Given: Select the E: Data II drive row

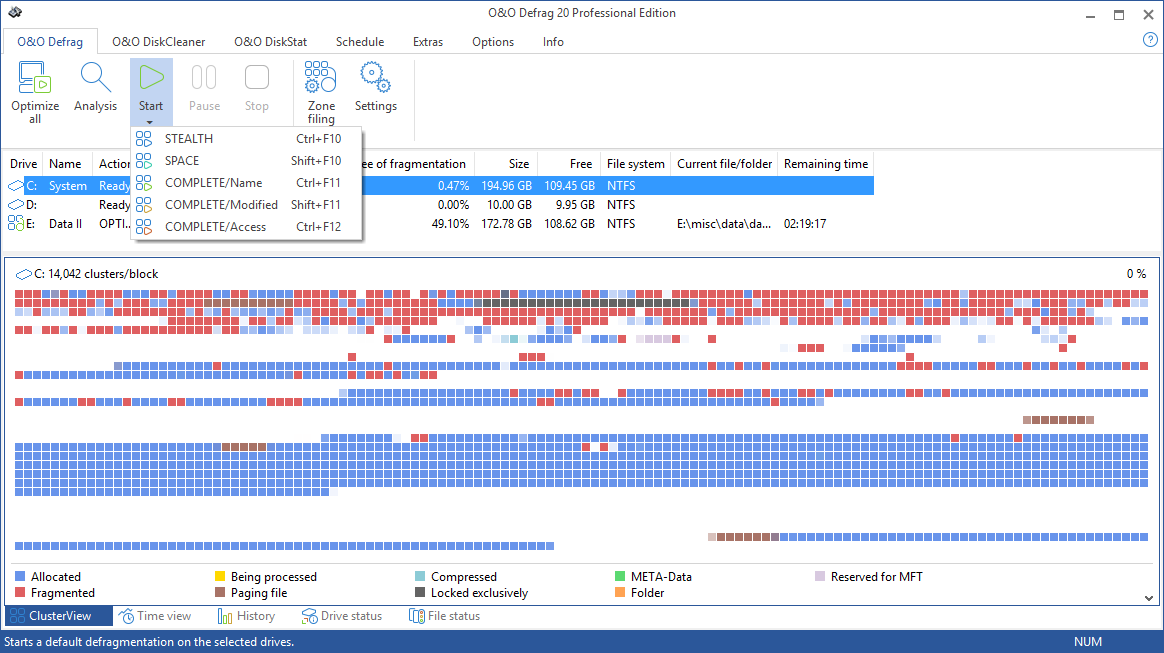Looking at the screenshot, I should (439, 223).
